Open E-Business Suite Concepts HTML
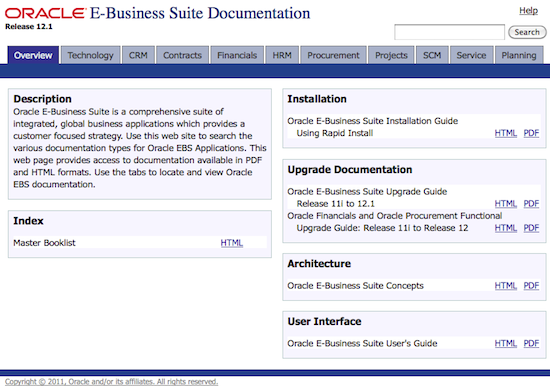 pos(505,285)
